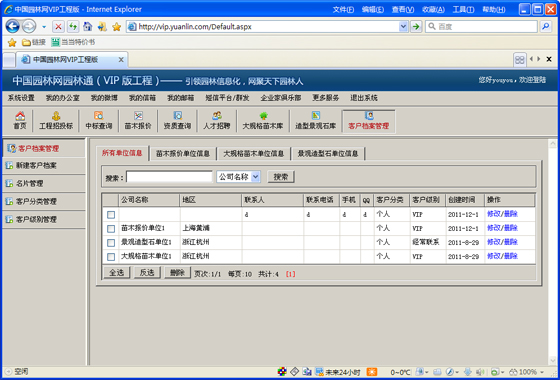Open the 我的办公室 menu
This screenshot has width=560, height=380.
(x=62, y=98)
